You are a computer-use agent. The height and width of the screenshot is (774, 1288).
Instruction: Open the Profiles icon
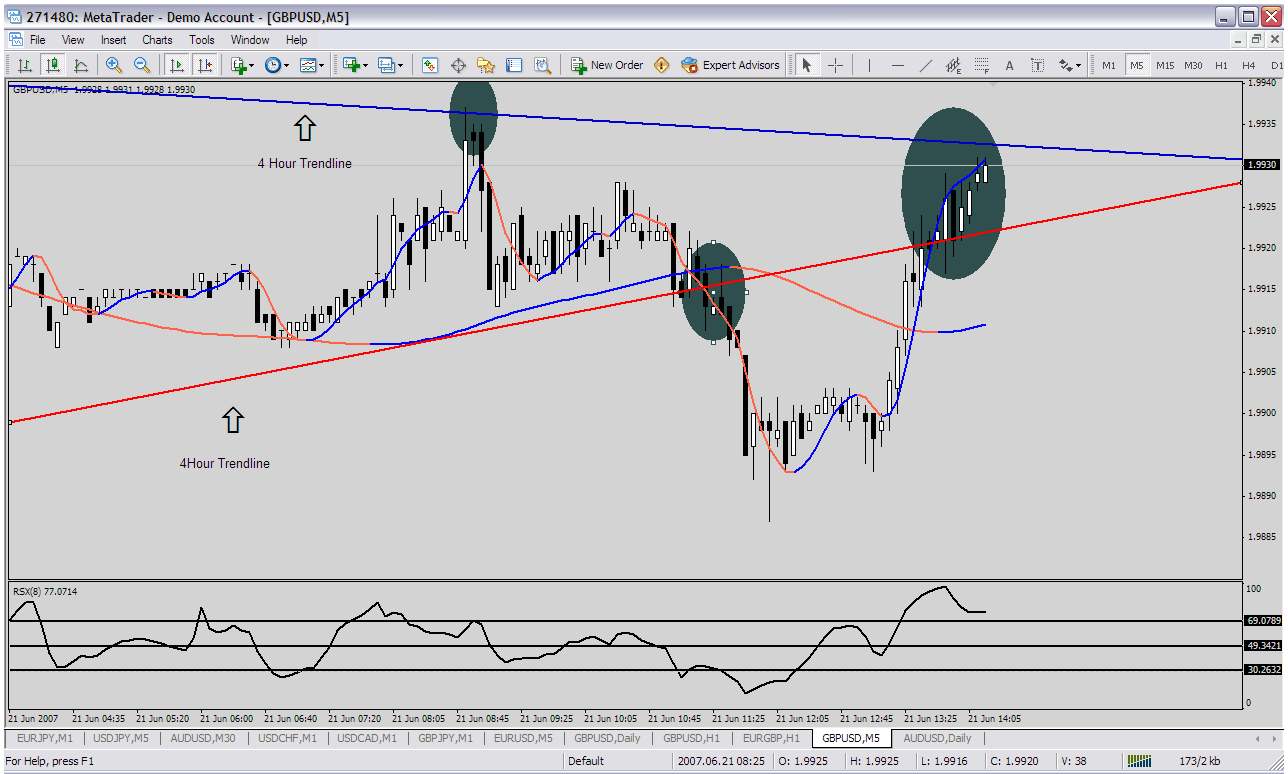point(386,65)
